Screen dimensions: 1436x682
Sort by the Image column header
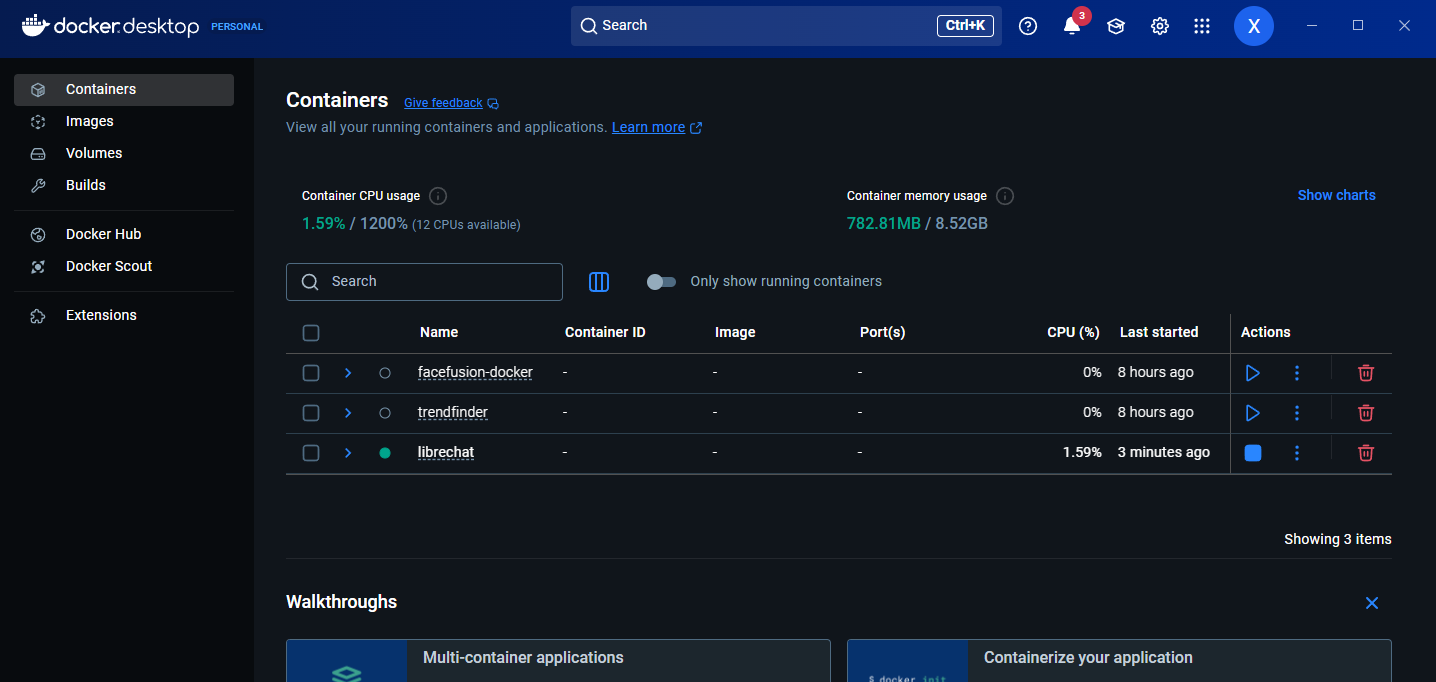pos(735,333)
